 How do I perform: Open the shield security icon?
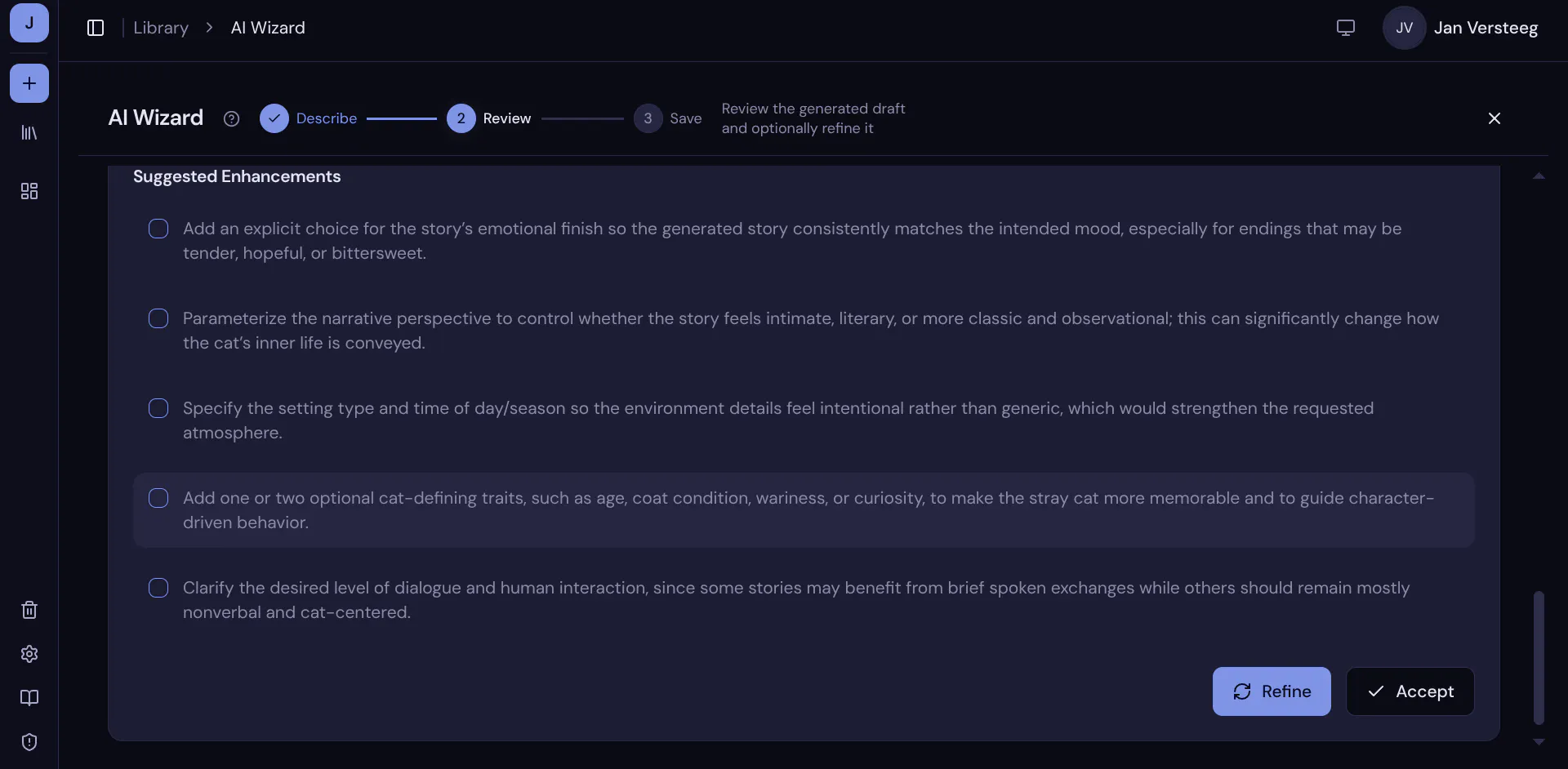[29, 742]
